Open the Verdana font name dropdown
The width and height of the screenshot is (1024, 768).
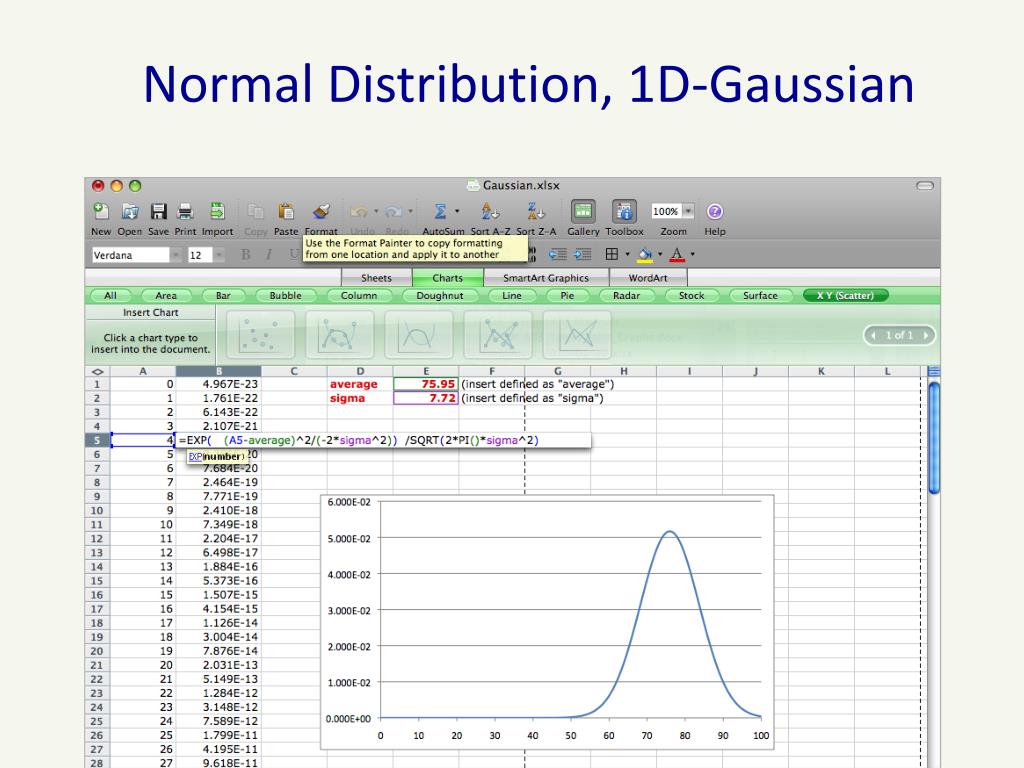(x=176, y=255)
